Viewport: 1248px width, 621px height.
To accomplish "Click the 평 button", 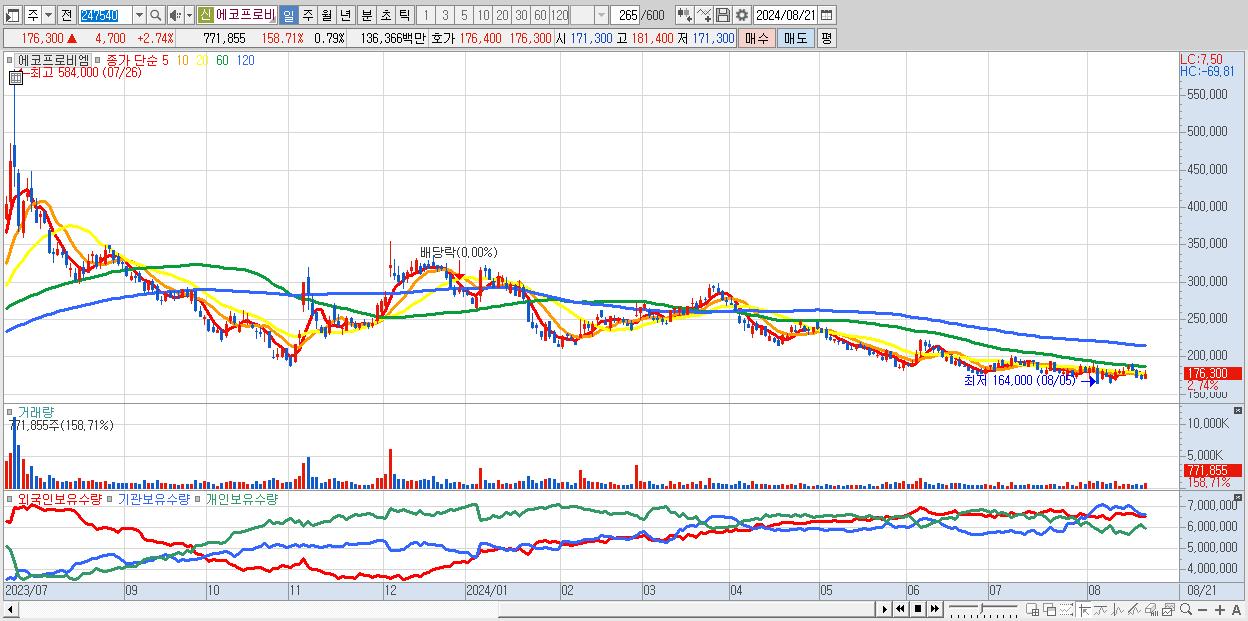I will click(x=827, y=38).
